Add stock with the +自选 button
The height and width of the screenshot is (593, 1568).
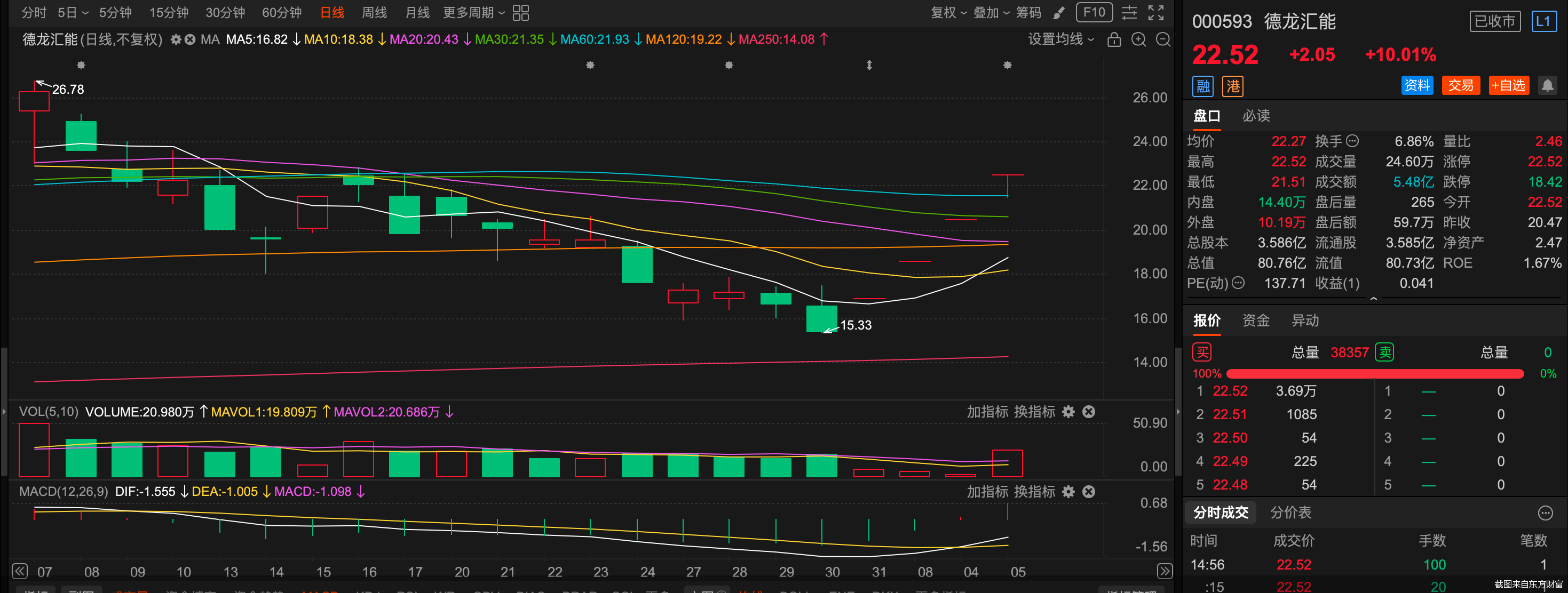(x=1508, y=85)
